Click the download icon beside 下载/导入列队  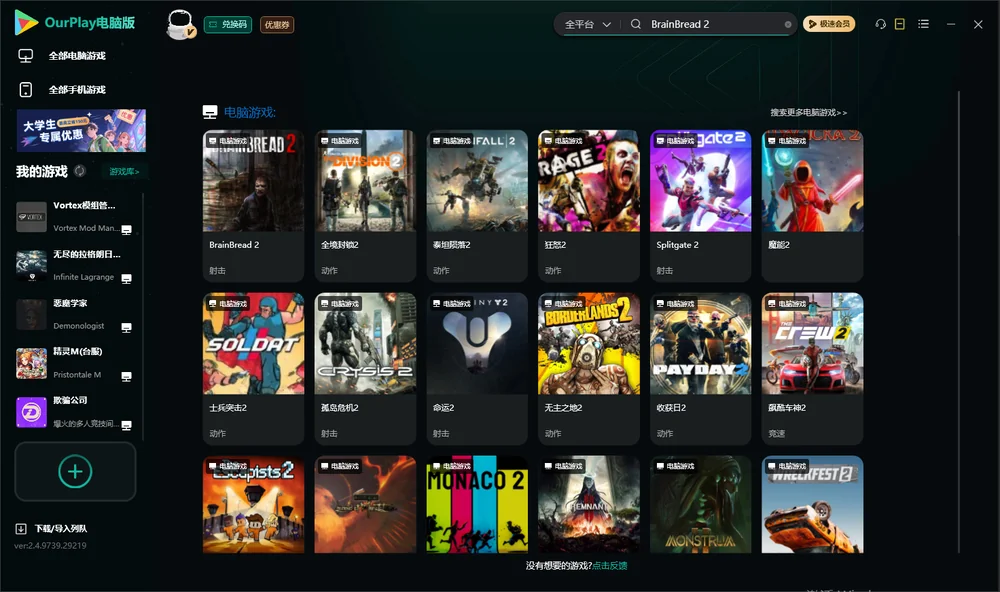click(x=21, y=528)
